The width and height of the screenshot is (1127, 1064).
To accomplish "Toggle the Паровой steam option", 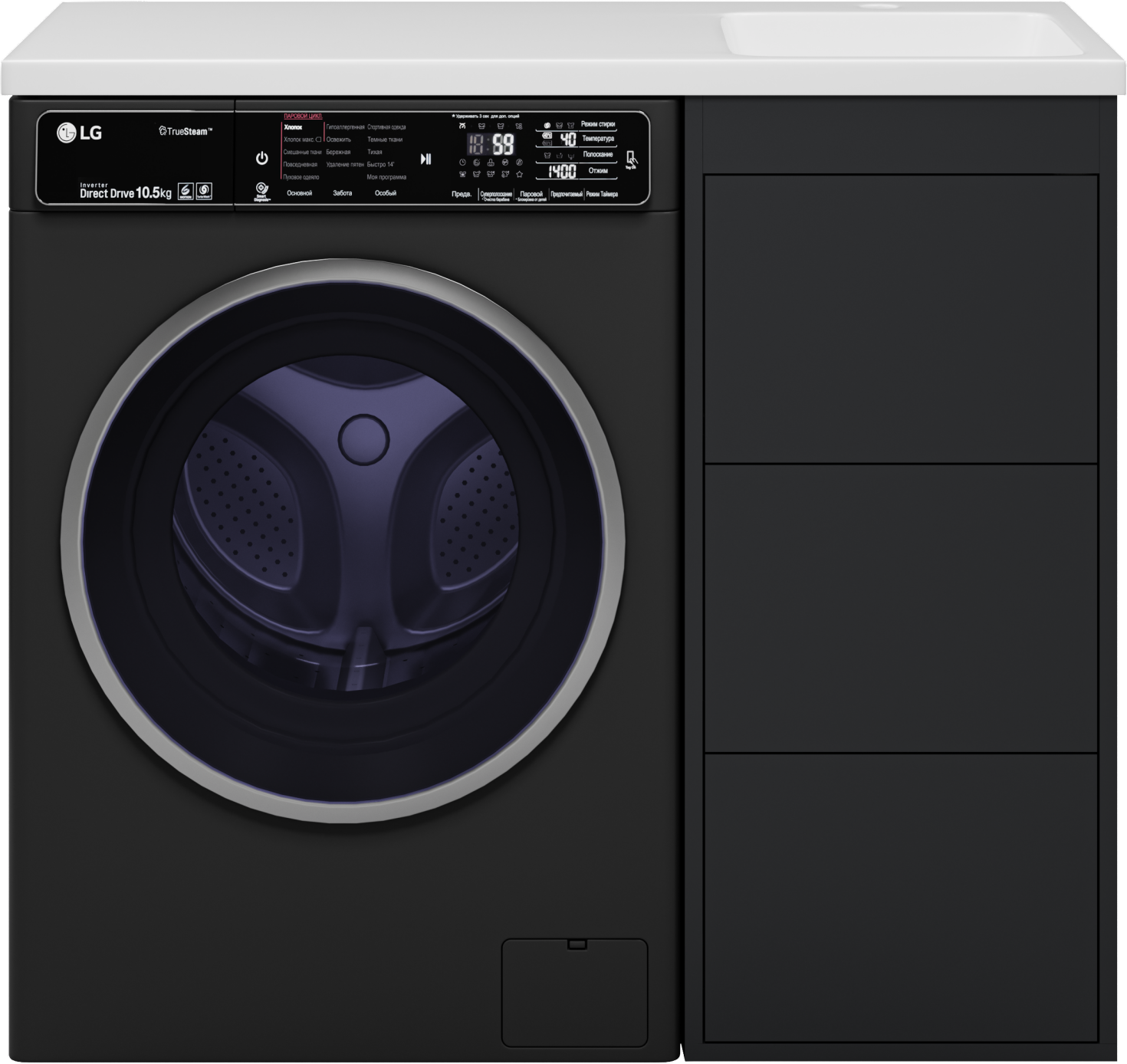I will coord(531,195).
